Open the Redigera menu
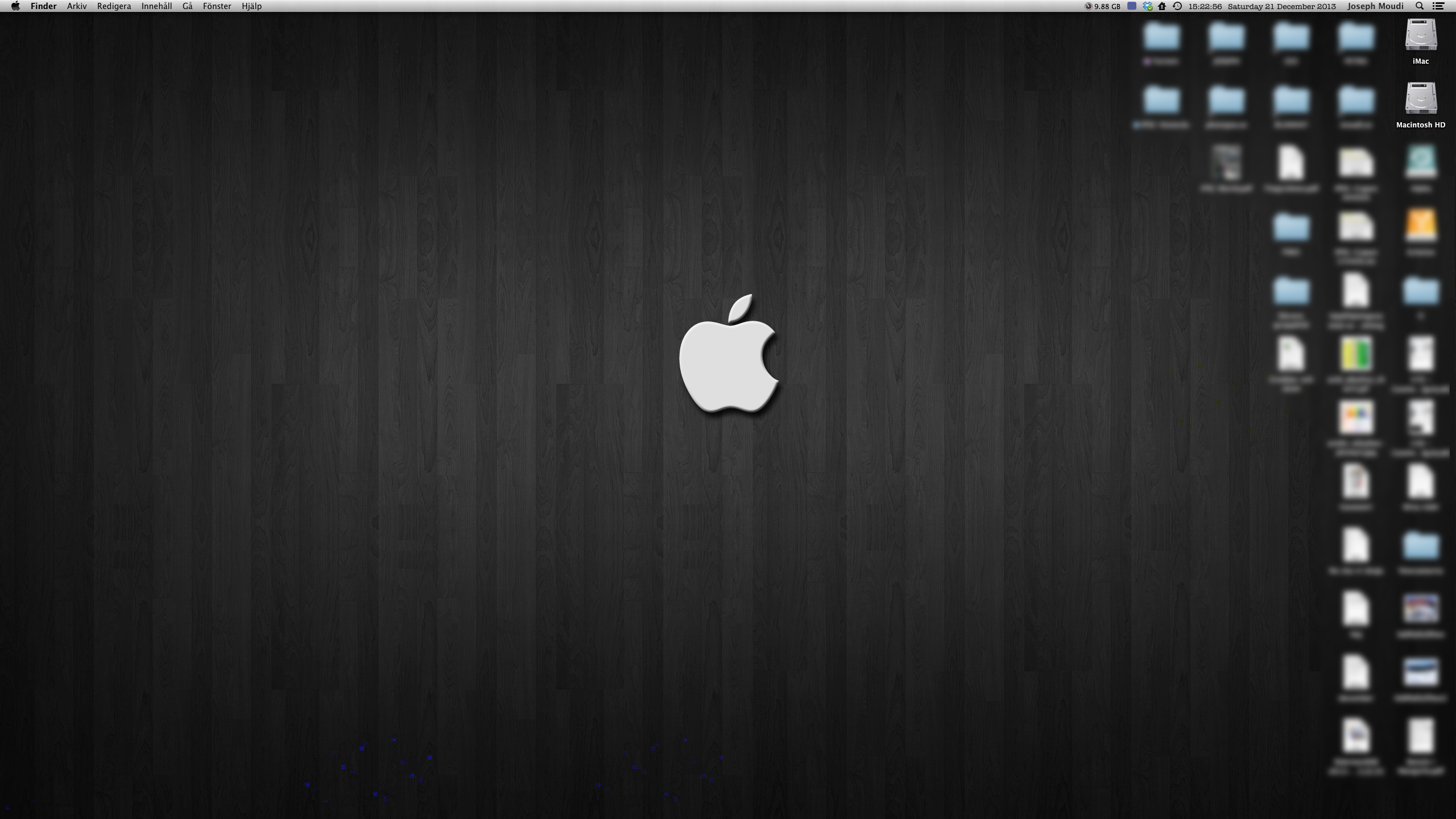Image resolution: width=1456 pixels, height=819 pixels. coord(114,6)
